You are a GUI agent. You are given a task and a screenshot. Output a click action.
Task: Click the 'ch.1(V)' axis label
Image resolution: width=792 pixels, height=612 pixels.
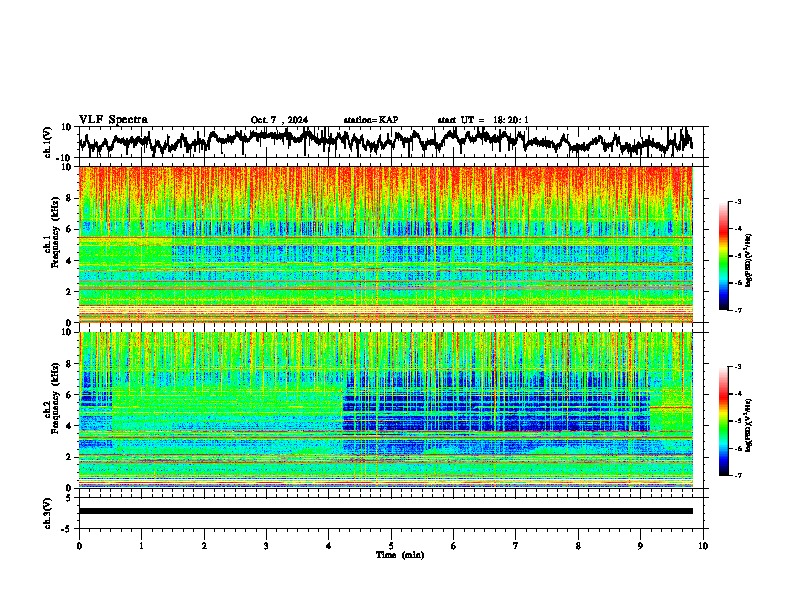tap(48, 142)
